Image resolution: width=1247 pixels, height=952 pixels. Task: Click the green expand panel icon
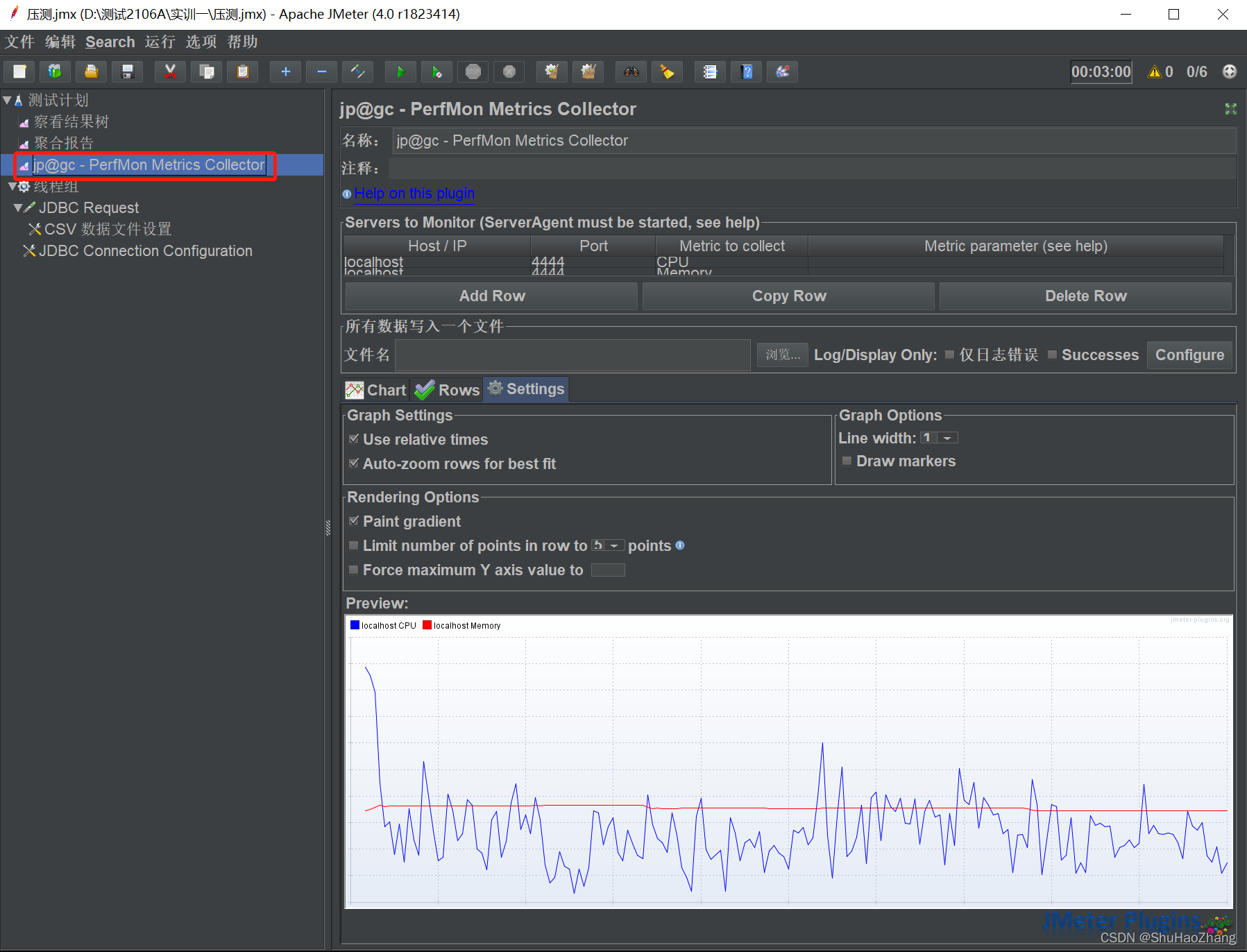tap(1230, 109)
